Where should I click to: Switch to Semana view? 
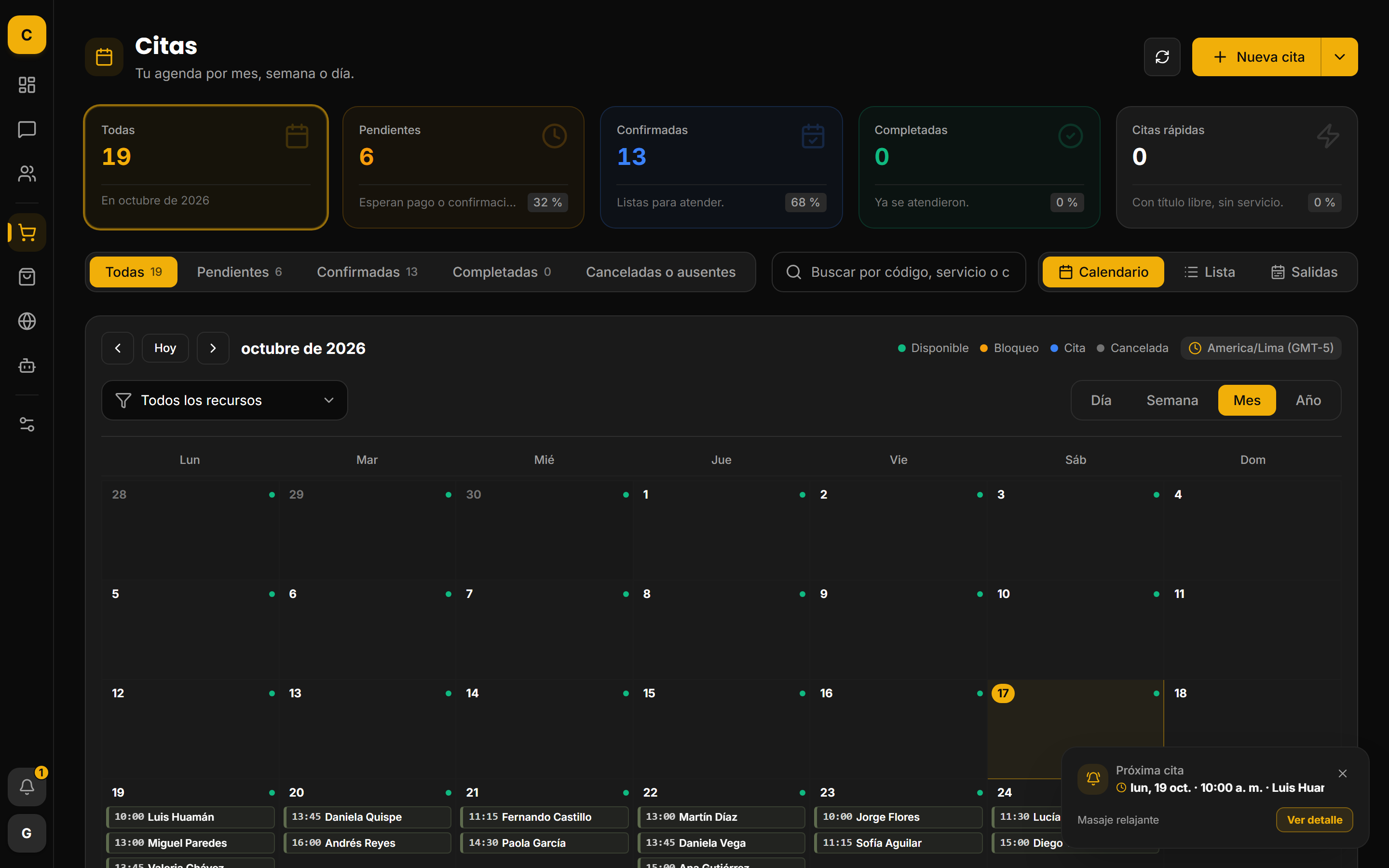coord(1172,400)
